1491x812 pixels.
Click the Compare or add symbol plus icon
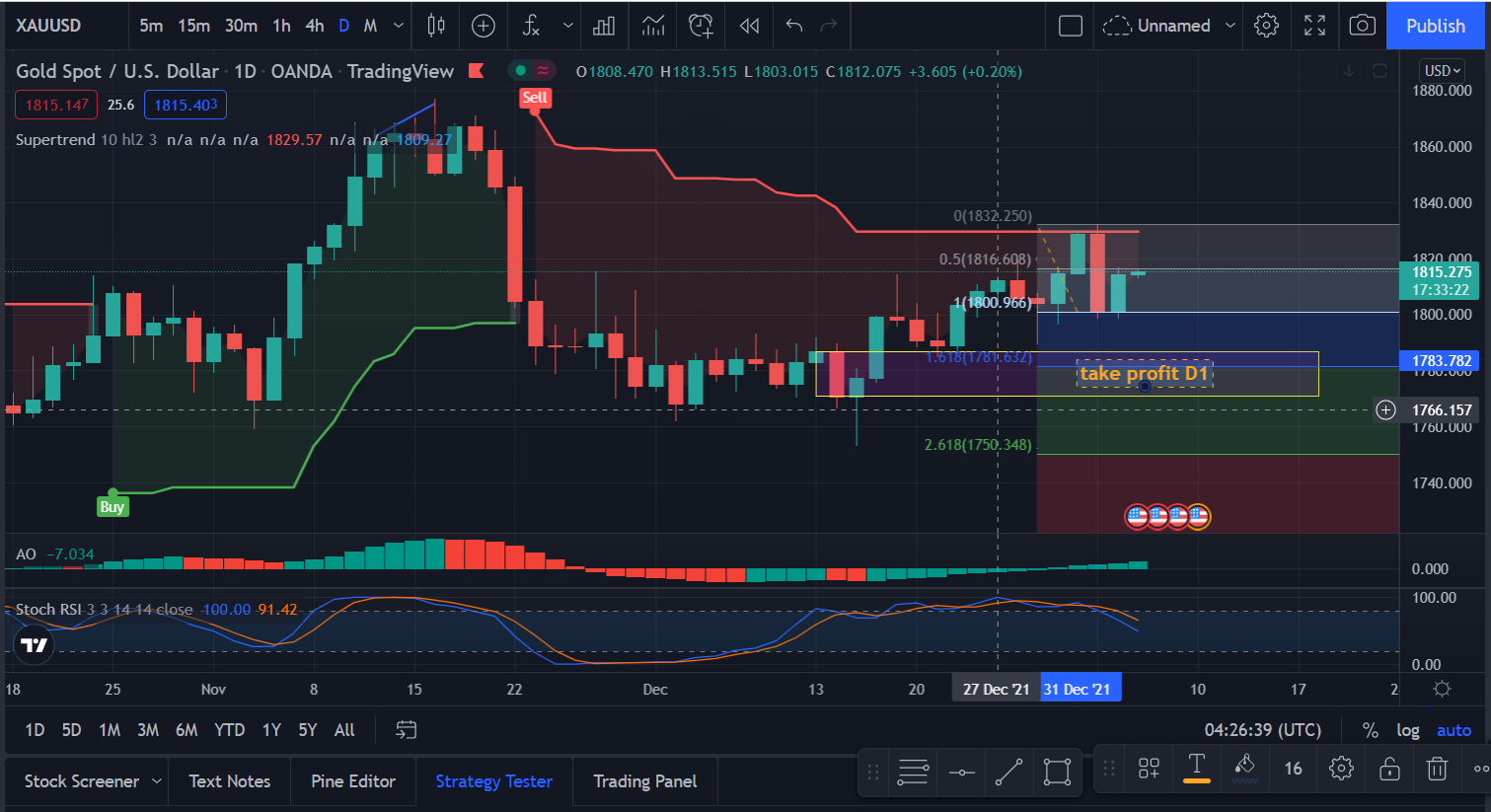point(483,26)
